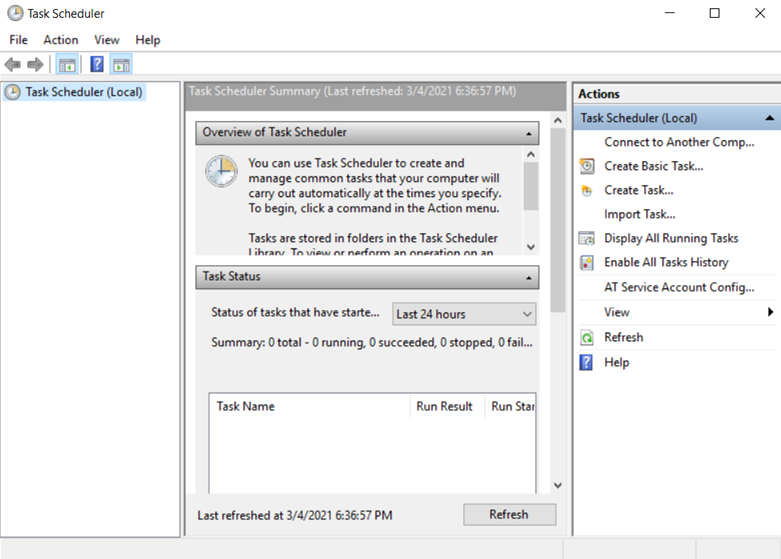The height and width of the screenshot is (559, 781).
Task: Click the Display All Running Tasks icon
Action: point(587,239)
